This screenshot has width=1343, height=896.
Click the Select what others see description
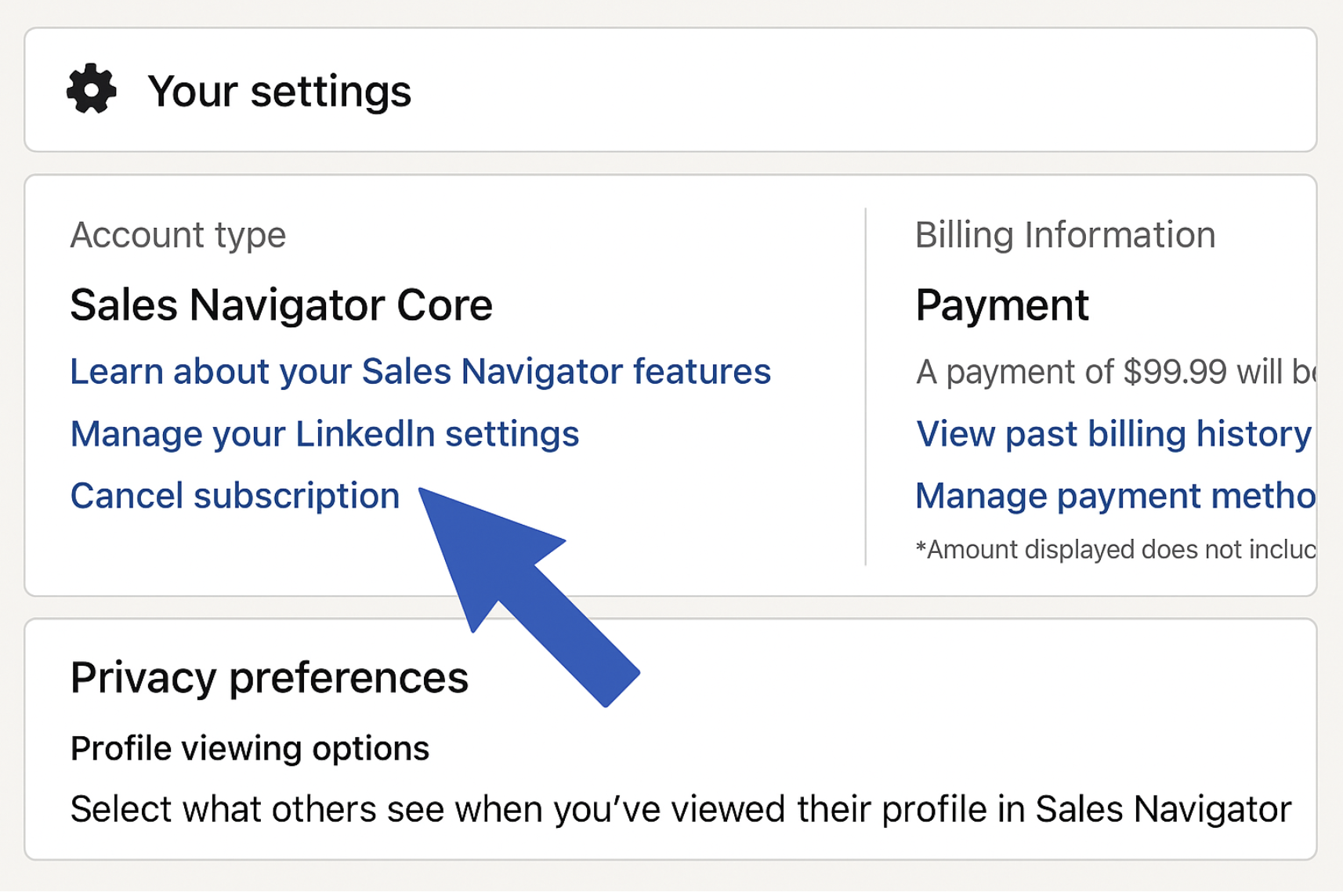[x=681, y=809]
